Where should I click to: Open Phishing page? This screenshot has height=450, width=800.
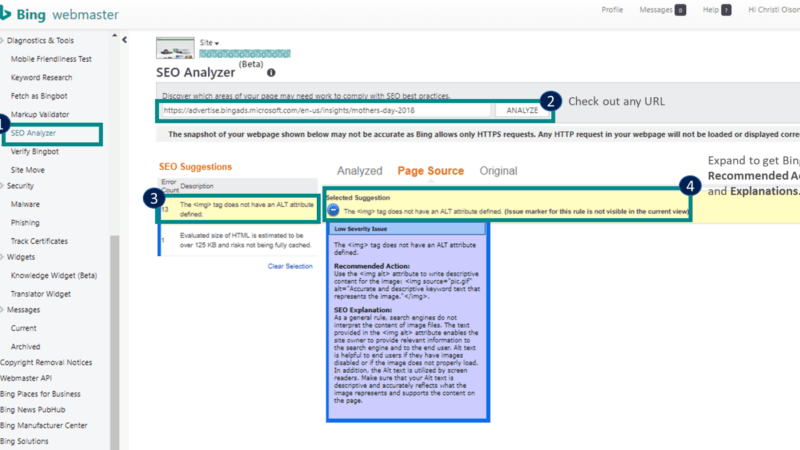pos(25,222)
